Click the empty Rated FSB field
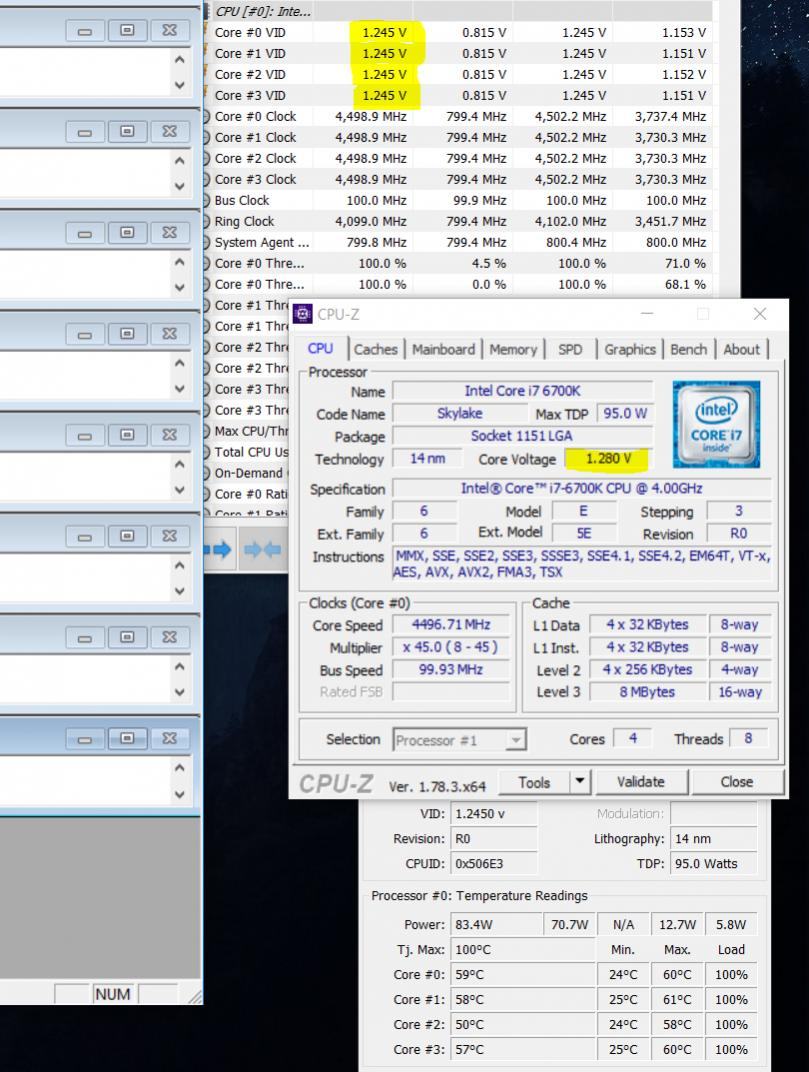Image resolution: width=809 pixels, height=1072 pixels. coord(451,692)
